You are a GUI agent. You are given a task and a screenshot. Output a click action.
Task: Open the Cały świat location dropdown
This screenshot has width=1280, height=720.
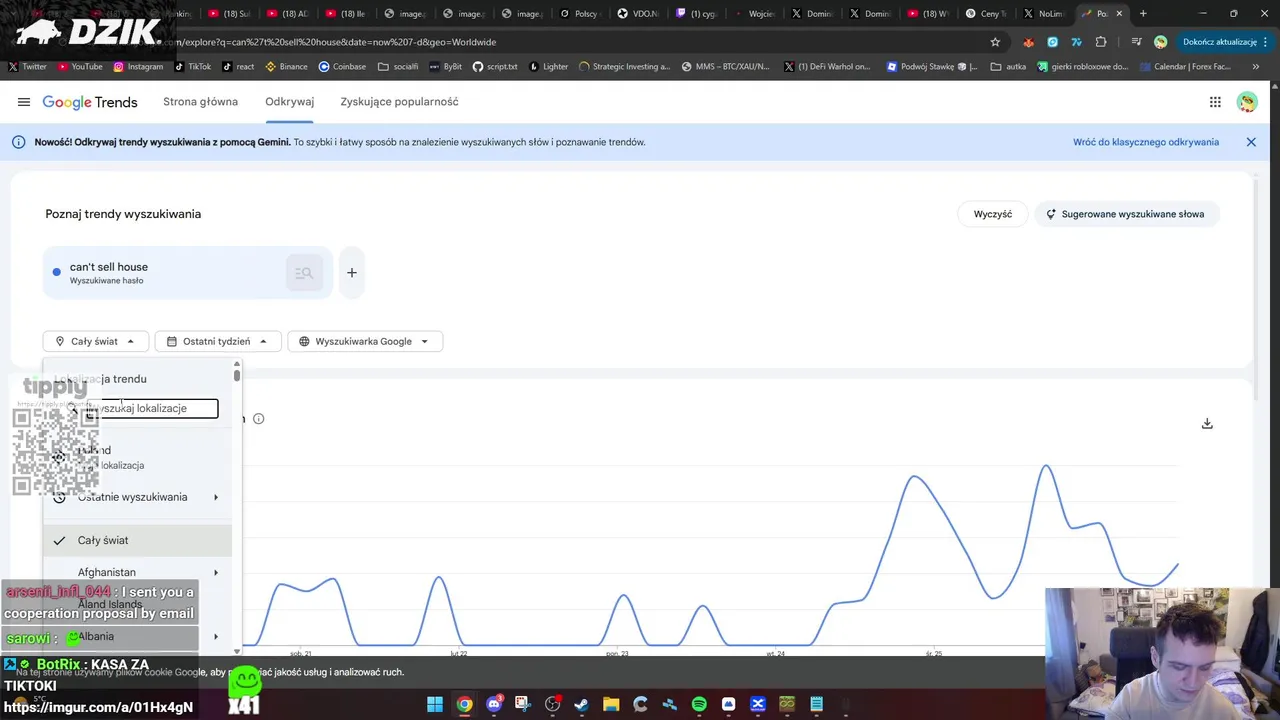tap(95, 341)
